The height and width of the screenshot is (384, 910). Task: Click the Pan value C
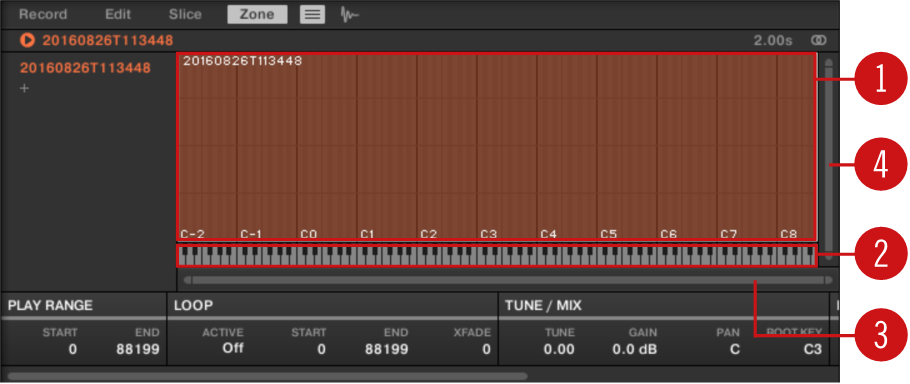(735, 349)
